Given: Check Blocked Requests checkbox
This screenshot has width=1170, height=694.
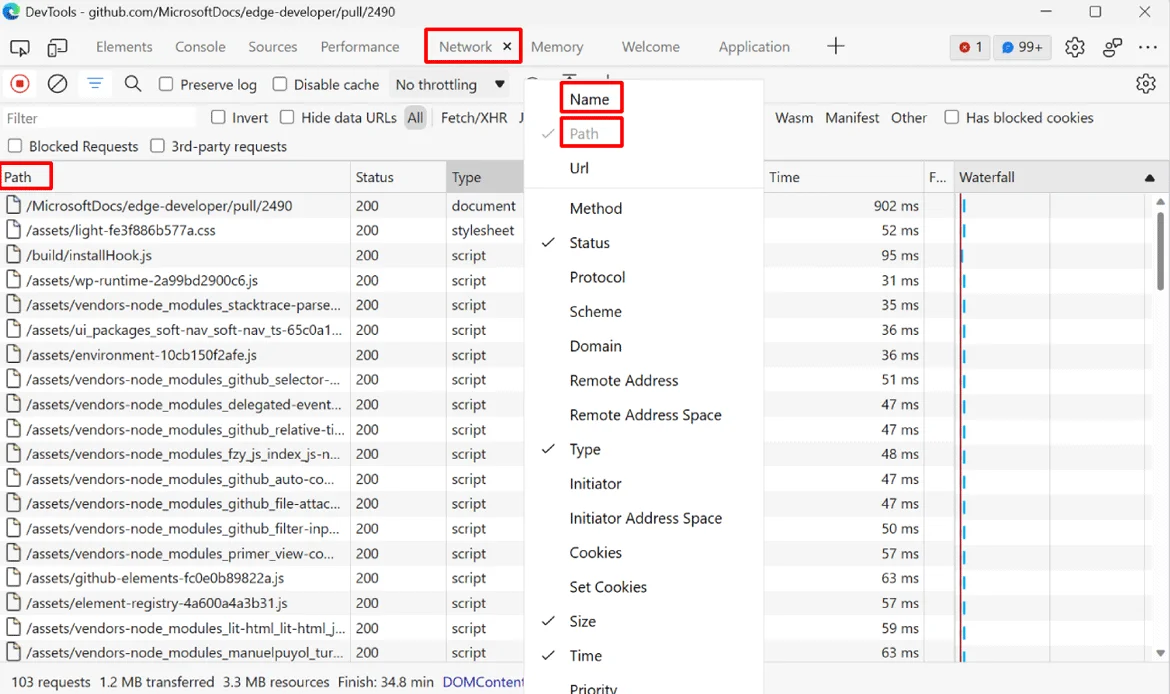Looking at the screenshot, I should [x=15, y=146].
